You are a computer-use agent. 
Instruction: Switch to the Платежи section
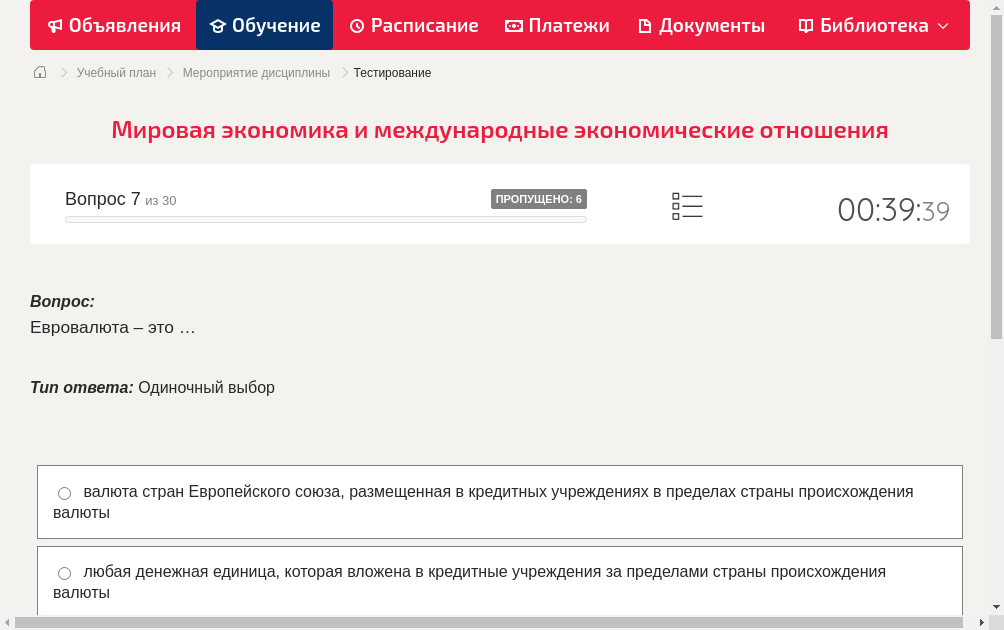tap(556, 25)
